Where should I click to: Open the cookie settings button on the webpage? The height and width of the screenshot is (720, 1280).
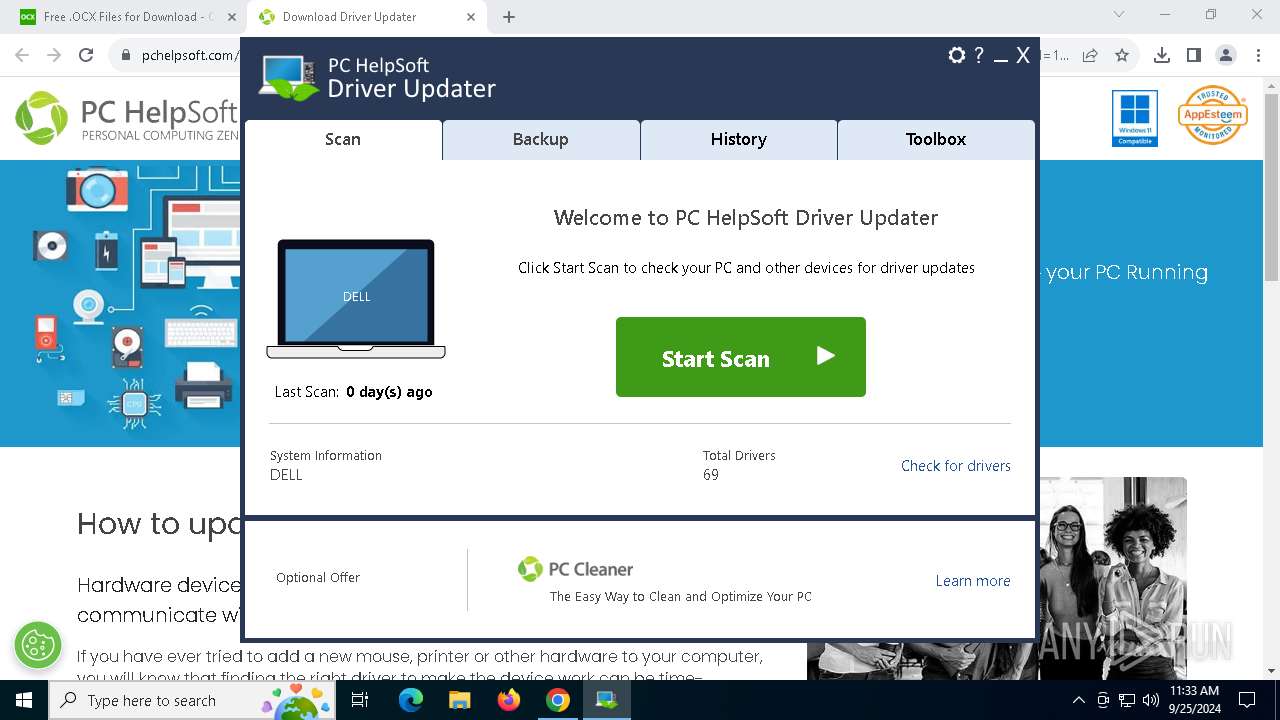pyautogui.click(x=38, y=645)
